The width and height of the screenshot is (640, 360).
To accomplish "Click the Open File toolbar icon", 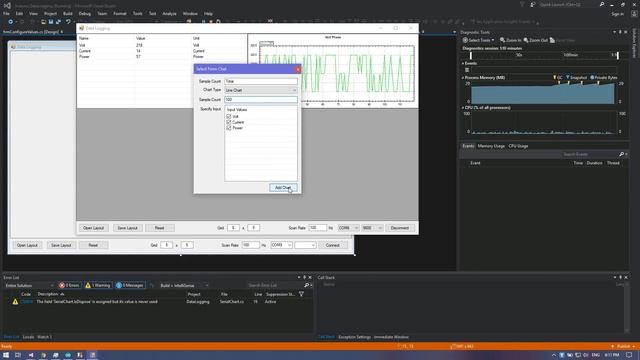I will coord(43,22).
